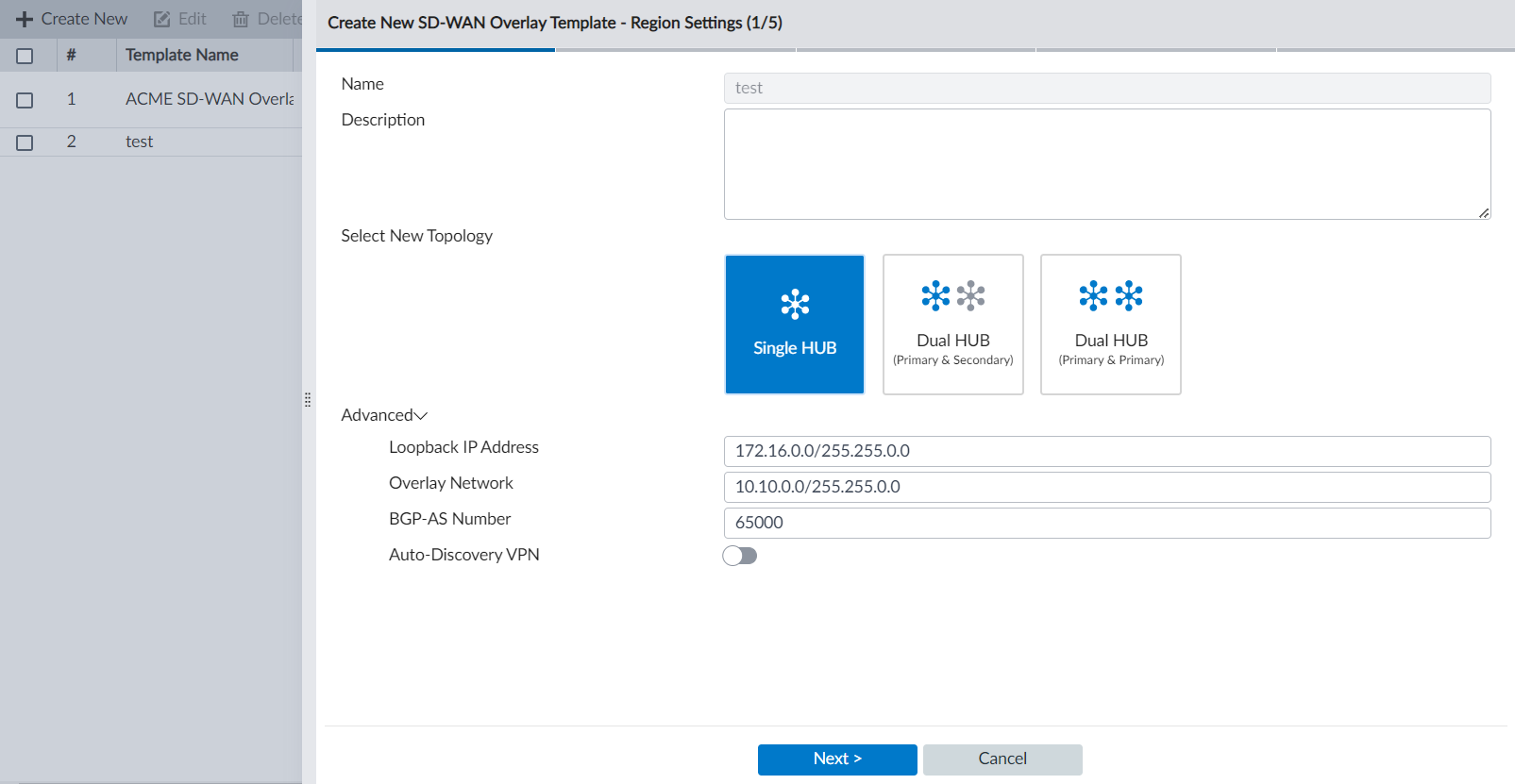Click the Create New plus icon
The width and height of the screenshot is (1515, 784).
[x=25, y=19]
